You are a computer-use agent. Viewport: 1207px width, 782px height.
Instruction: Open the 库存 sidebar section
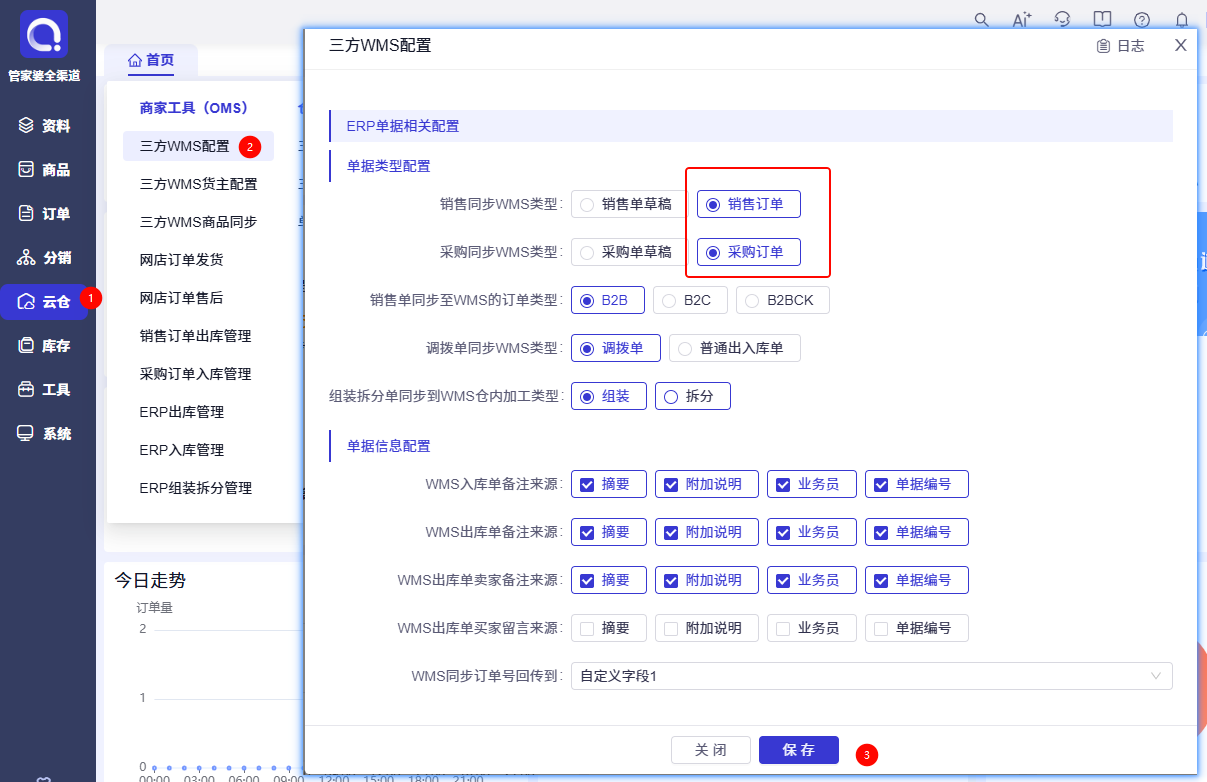45,346
